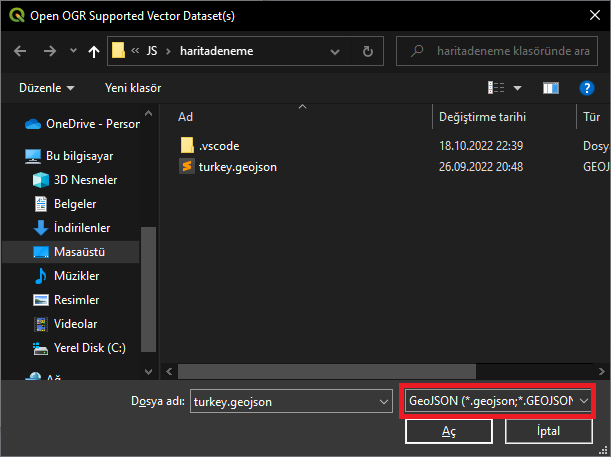Open Belgeler in the sidebar
The height and width of the screenshot is (457, 611).
click(65, 204)
